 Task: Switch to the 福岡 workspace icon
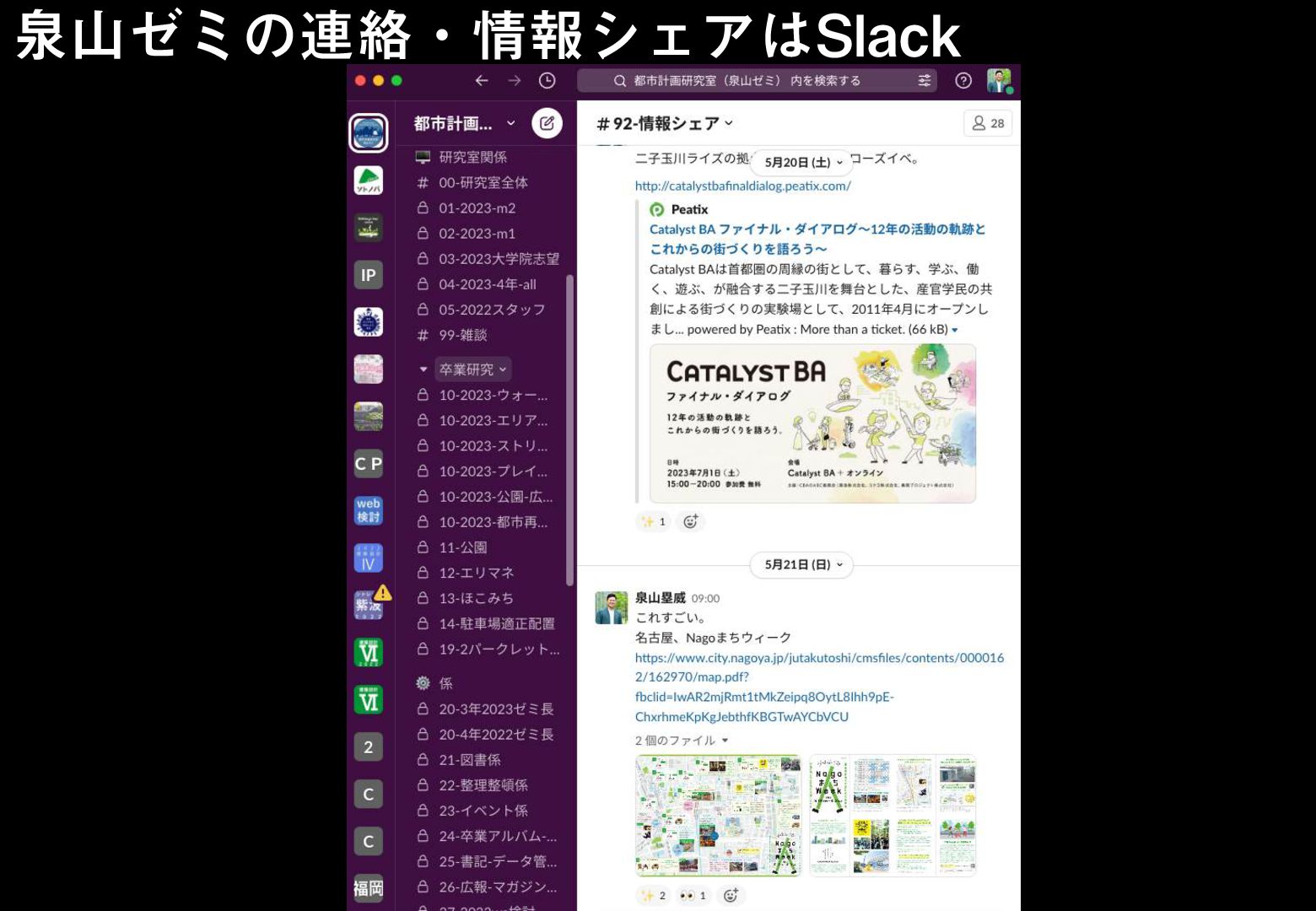(x=369, y=888)
